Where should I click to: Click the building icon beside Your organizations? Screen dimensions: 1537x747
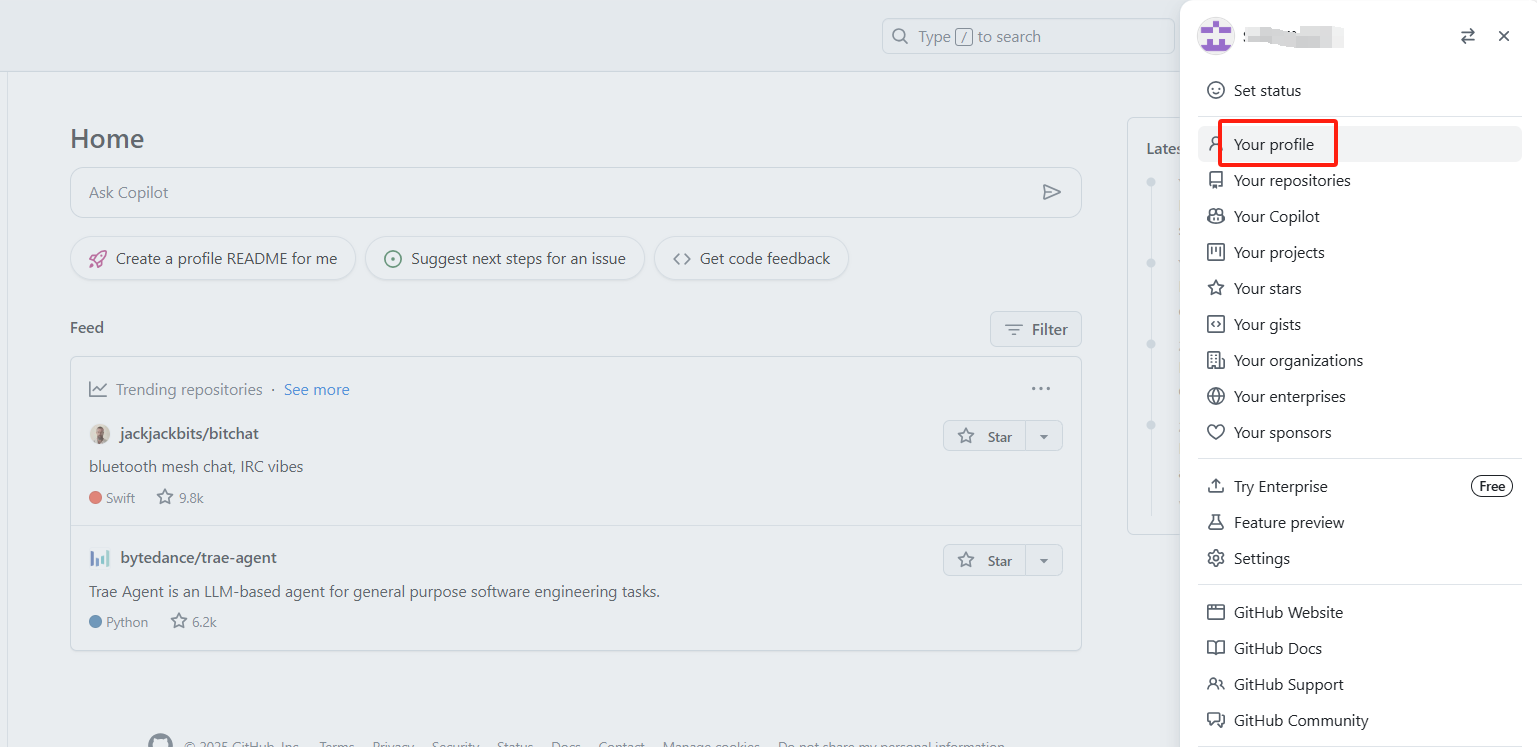(x=1216, y=360)
